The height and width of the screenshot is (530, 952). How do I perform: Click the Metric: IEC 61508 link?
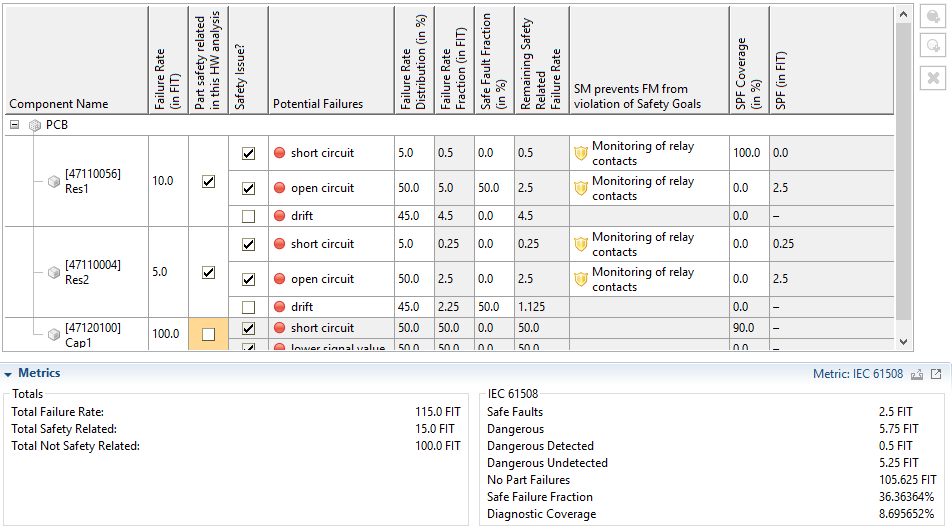[x=859, y=374]
